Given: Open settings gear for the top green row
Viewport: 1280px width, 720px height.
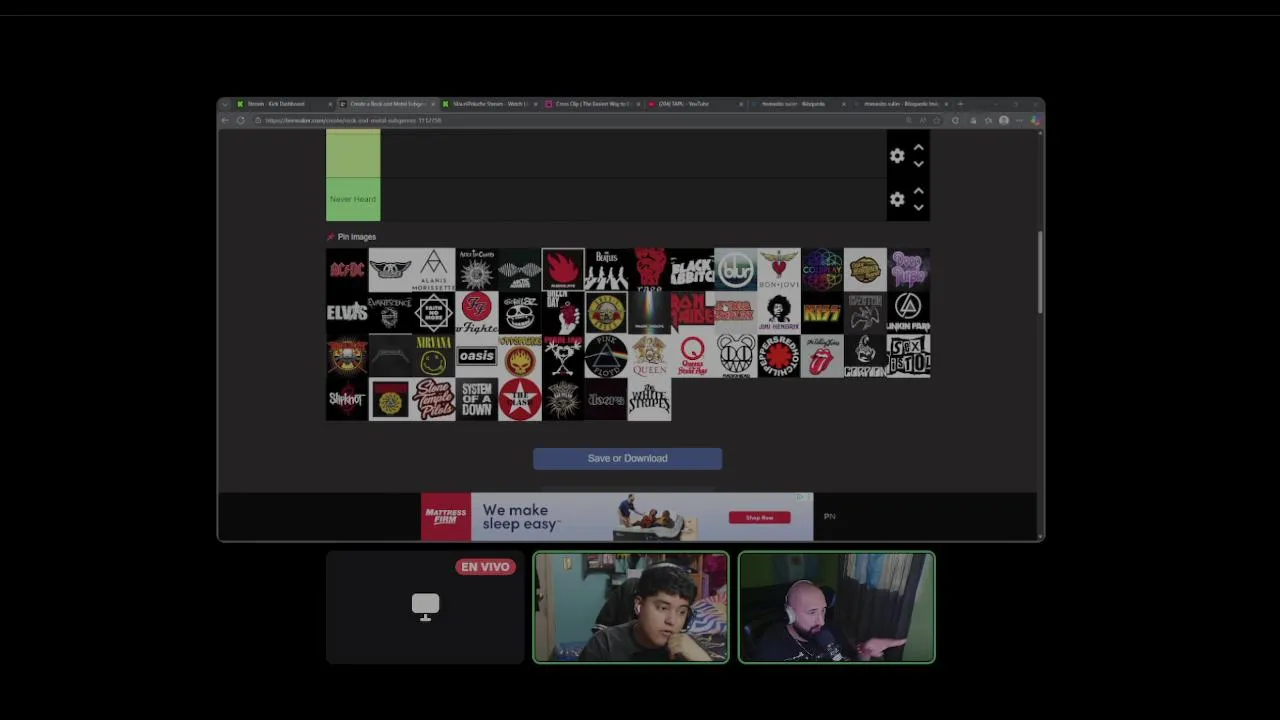Looking at the screenshot, I should [897, 156].
